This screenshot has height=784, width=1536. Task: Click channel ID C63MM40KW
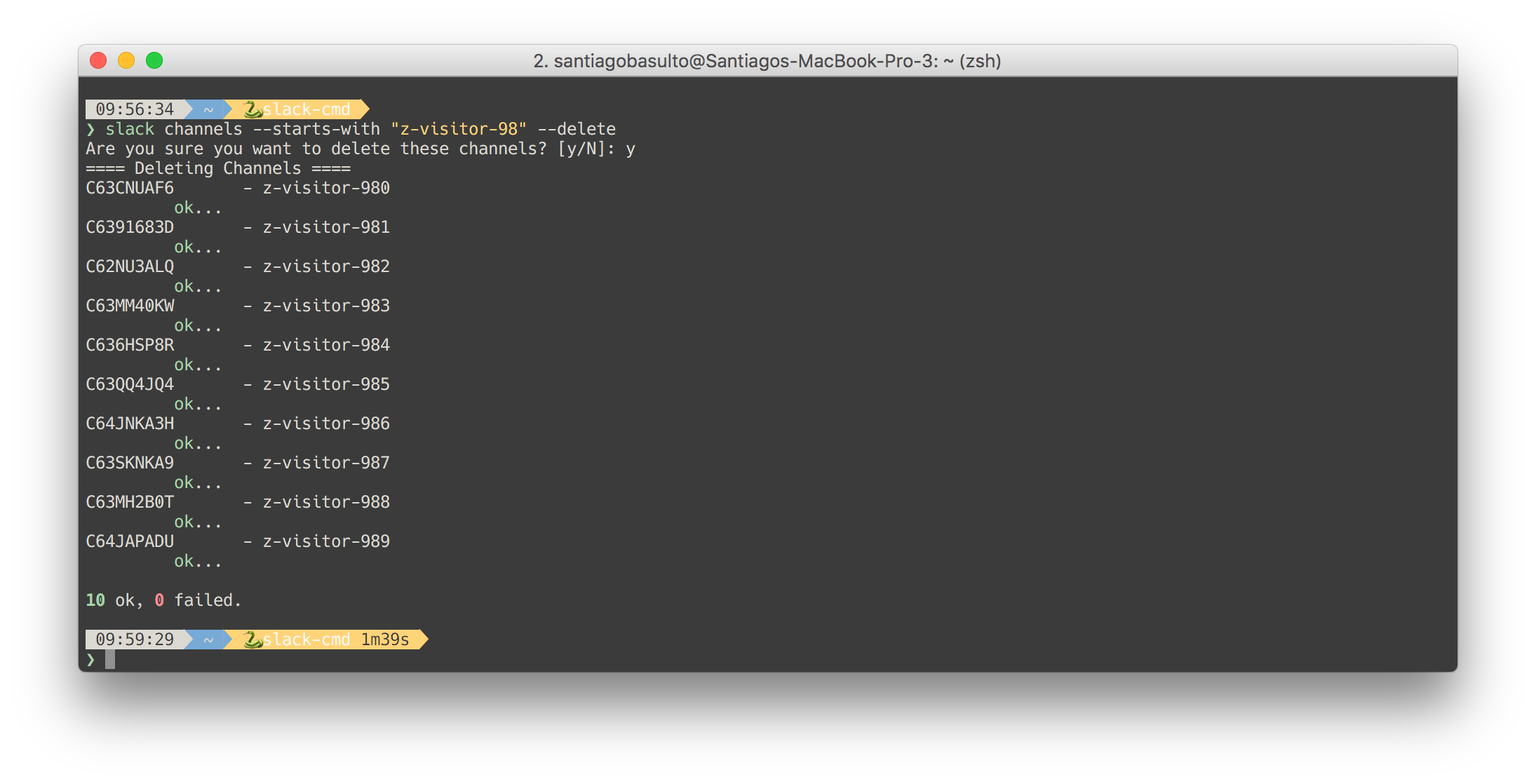tap(130, 306)
